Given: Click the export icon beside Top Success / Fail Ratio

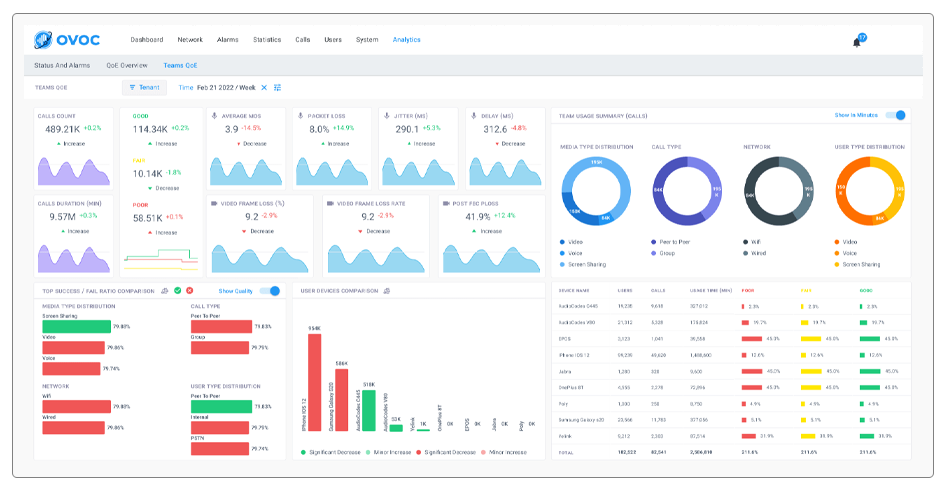Looking at the screenshot, I should [165, 291].
